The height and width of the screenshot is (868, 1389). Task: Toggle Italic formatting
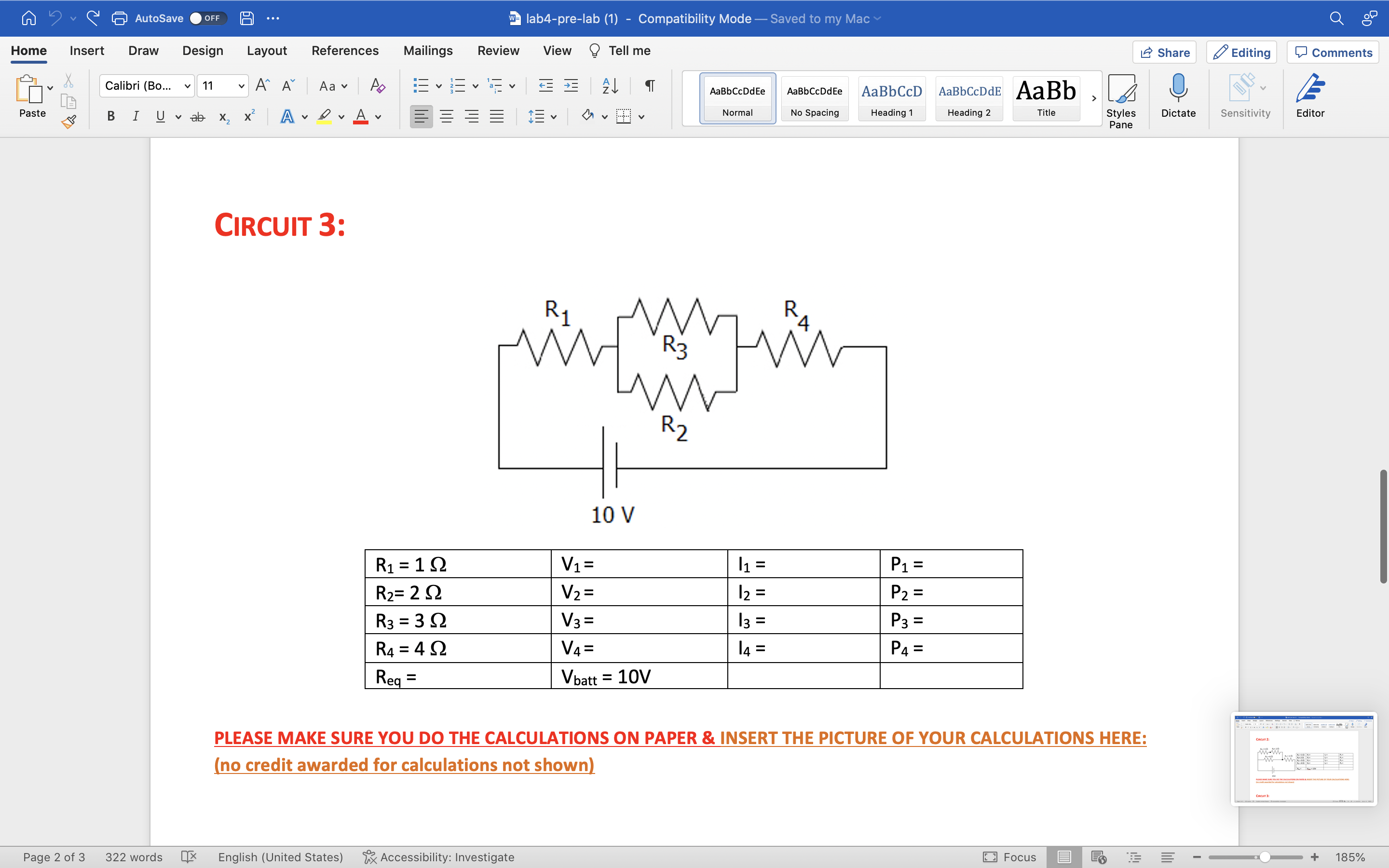(x=136, y=117)
